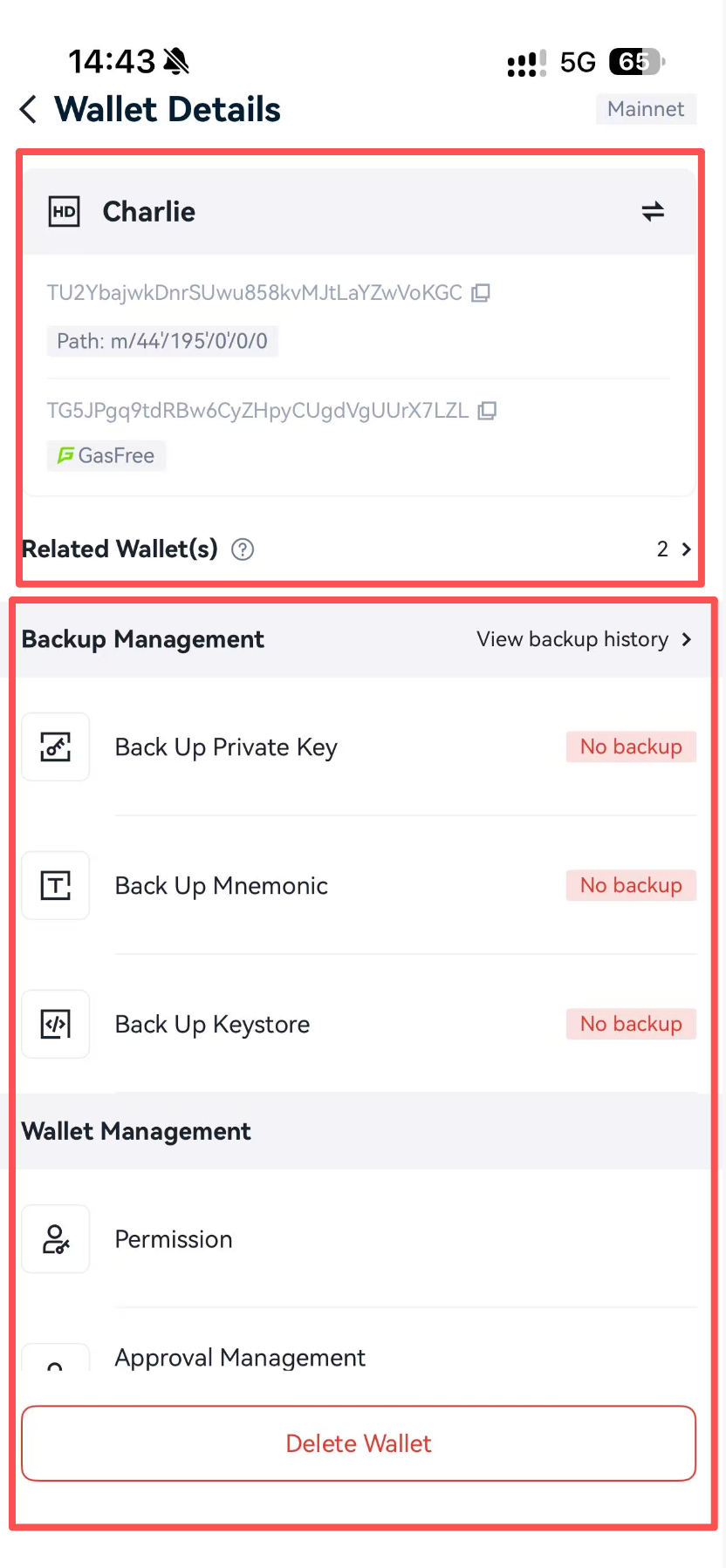The image size is (726, 1568).
Task: Copy the TU2Ybajwk wallet address
Action: [481, 293]
